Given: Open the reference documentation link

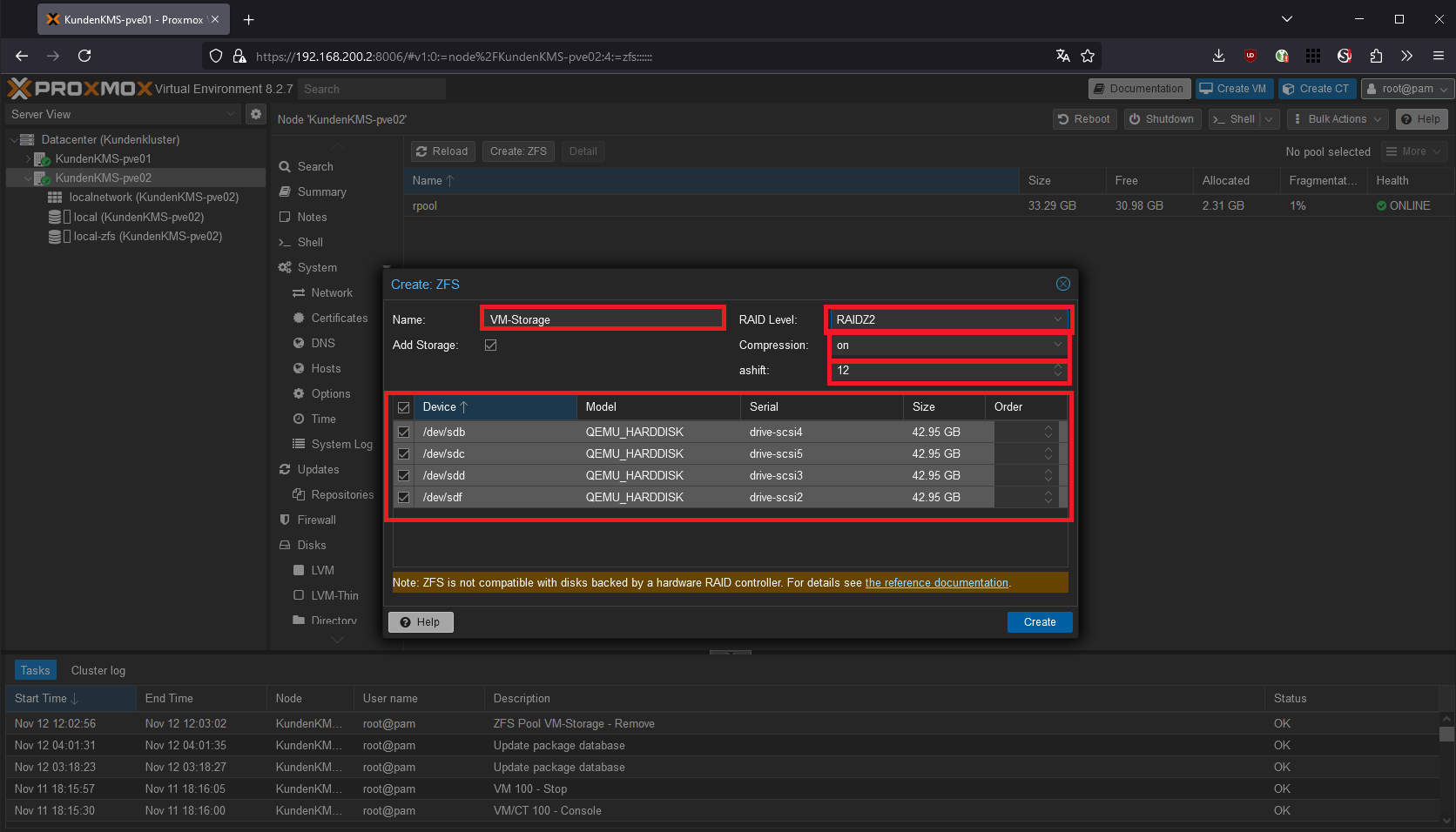Looking at the screenshot, I should coord(936,583).
